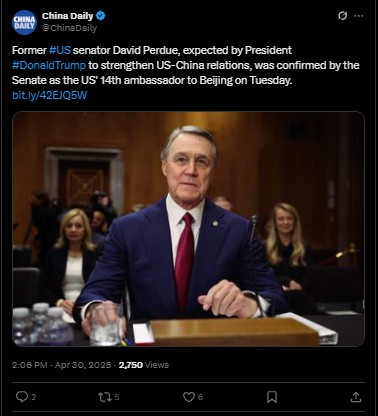Open the Grok explain icon
Image resolution: width=378 pixels, height=416 pixels.
342,16
